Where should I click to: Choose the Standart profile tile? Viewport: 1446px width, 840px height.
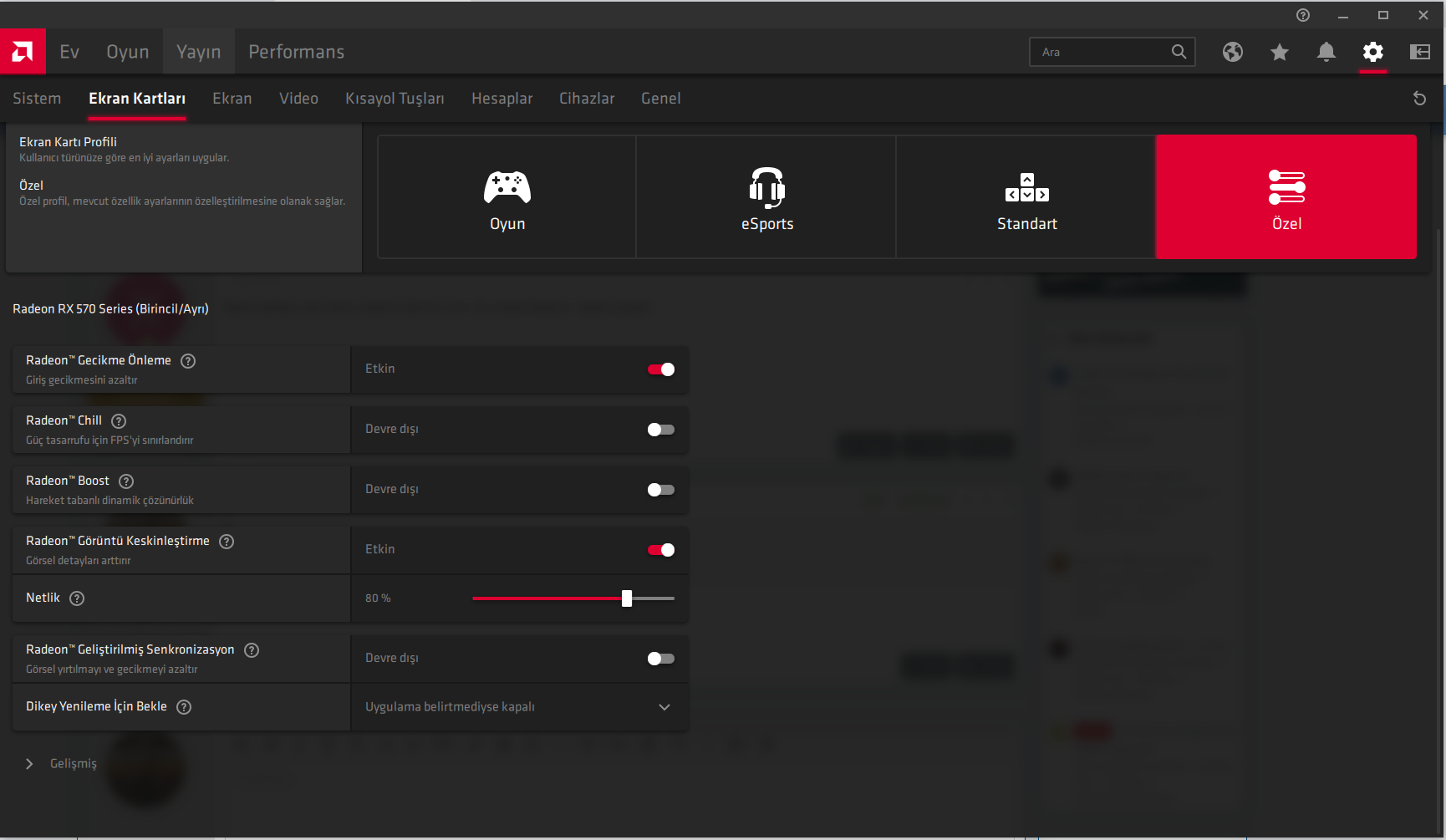1026,197
